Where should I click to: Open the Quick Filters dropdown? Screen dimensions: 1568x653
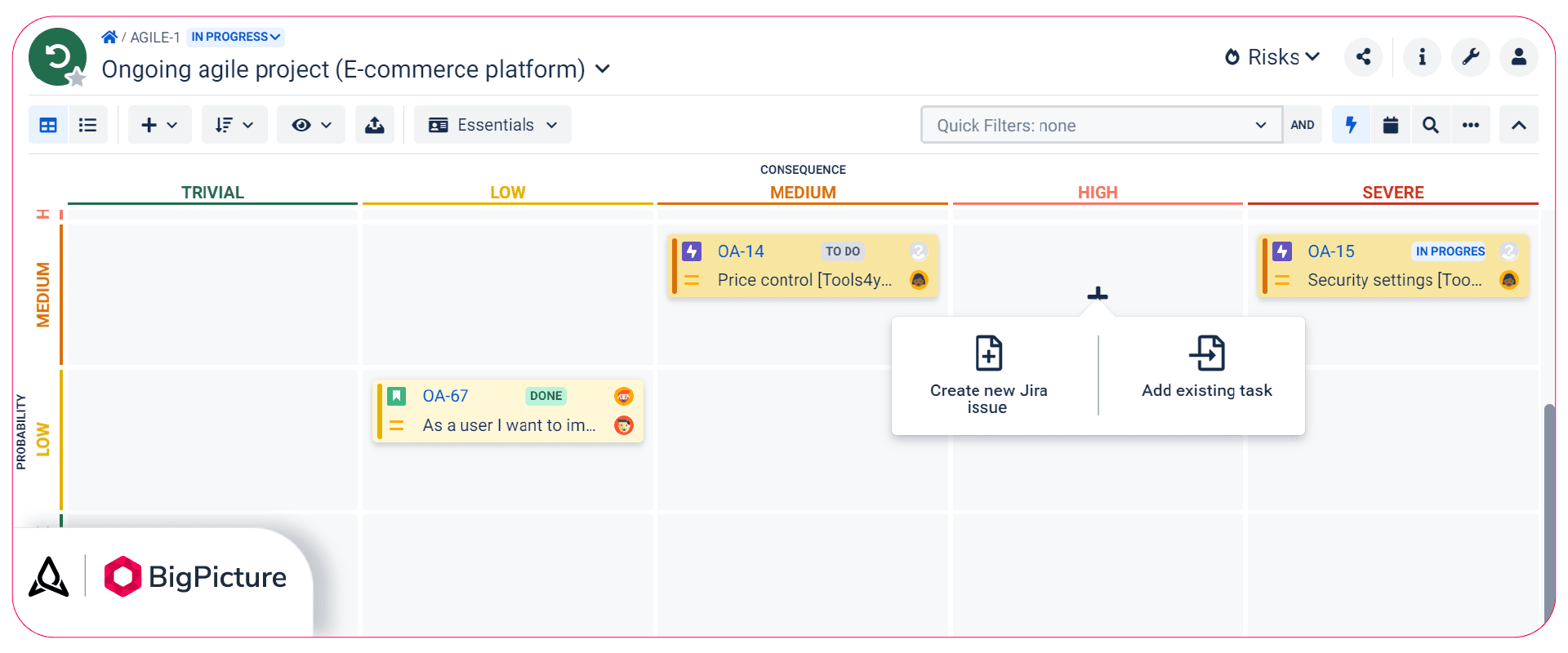1101,125
